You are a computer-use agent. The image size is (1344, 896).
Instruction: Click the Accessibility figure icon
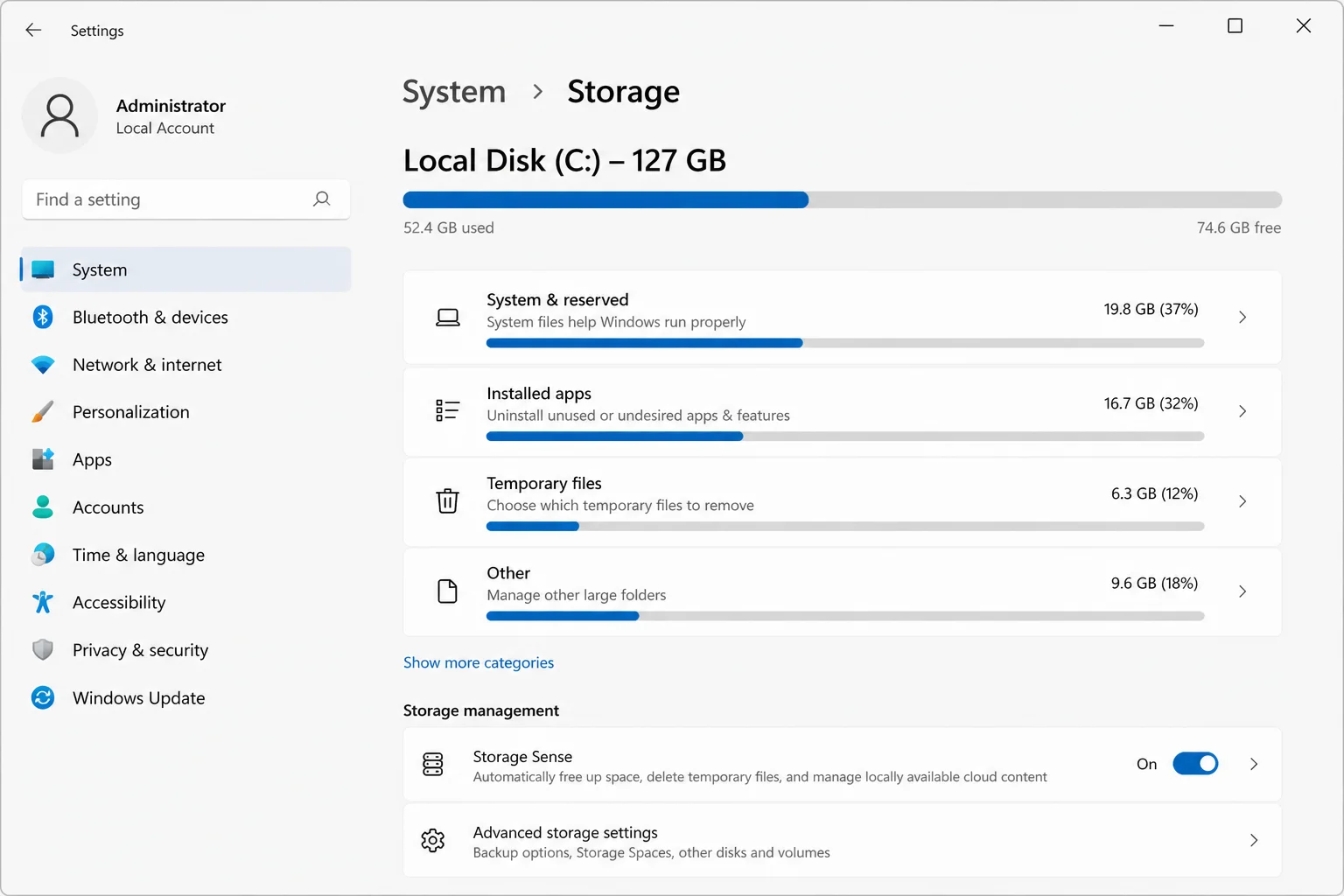pos(43,602)
